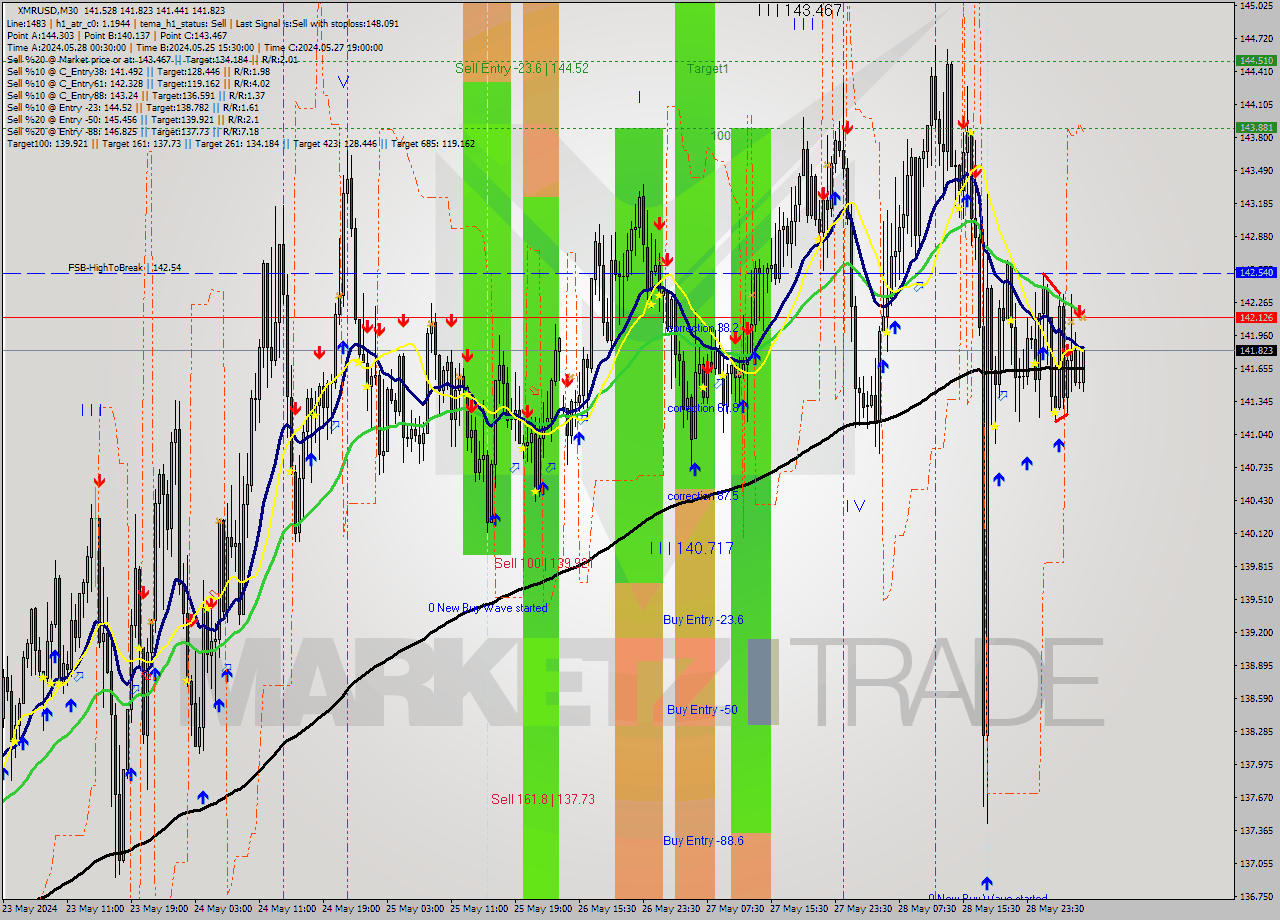Click '23 May 2024' on the time axis
The width and height of the screenshot is (1280, 920).
[30, 909]
